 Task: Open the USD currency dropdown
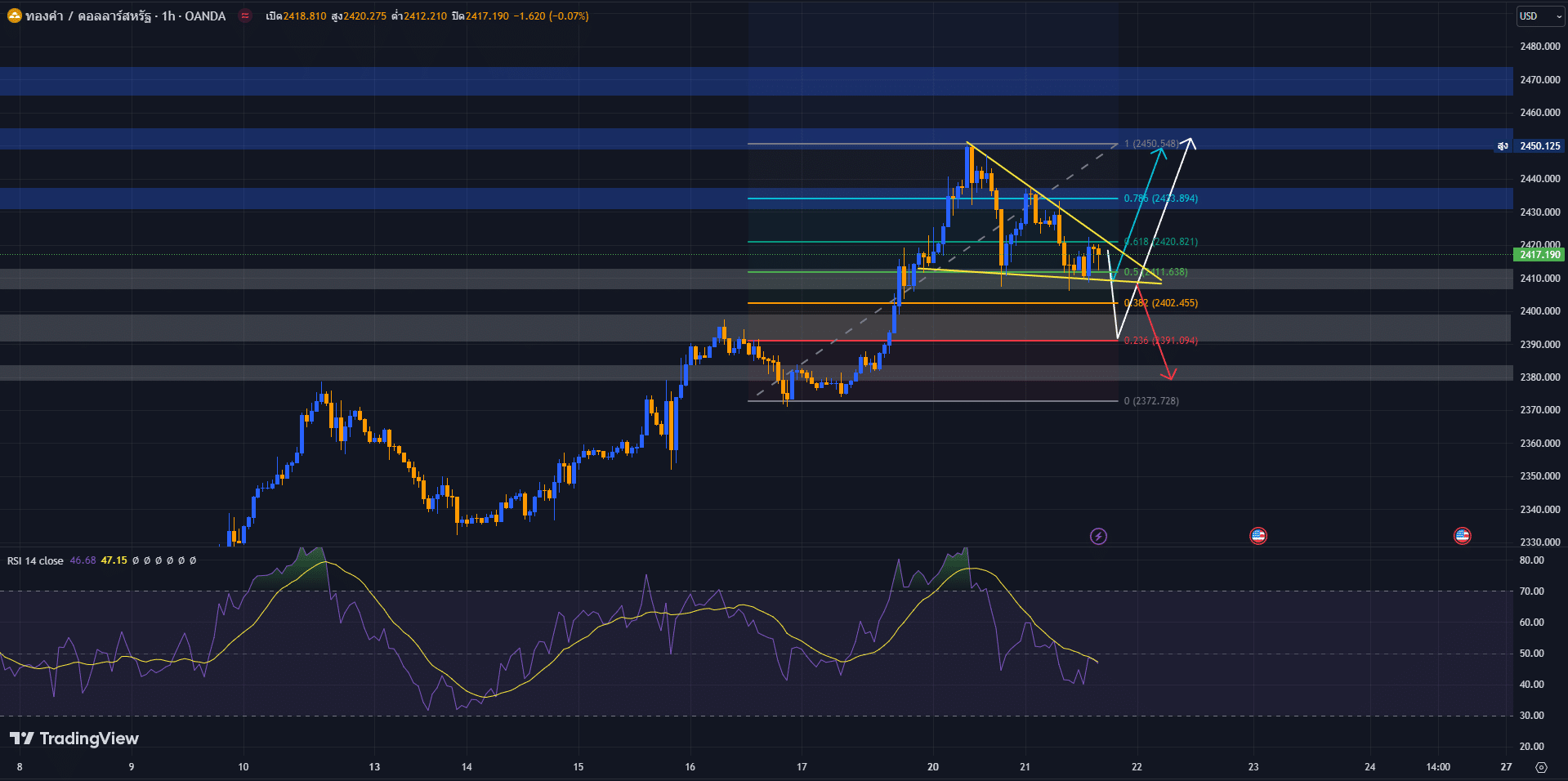(x=1539, y=16)
